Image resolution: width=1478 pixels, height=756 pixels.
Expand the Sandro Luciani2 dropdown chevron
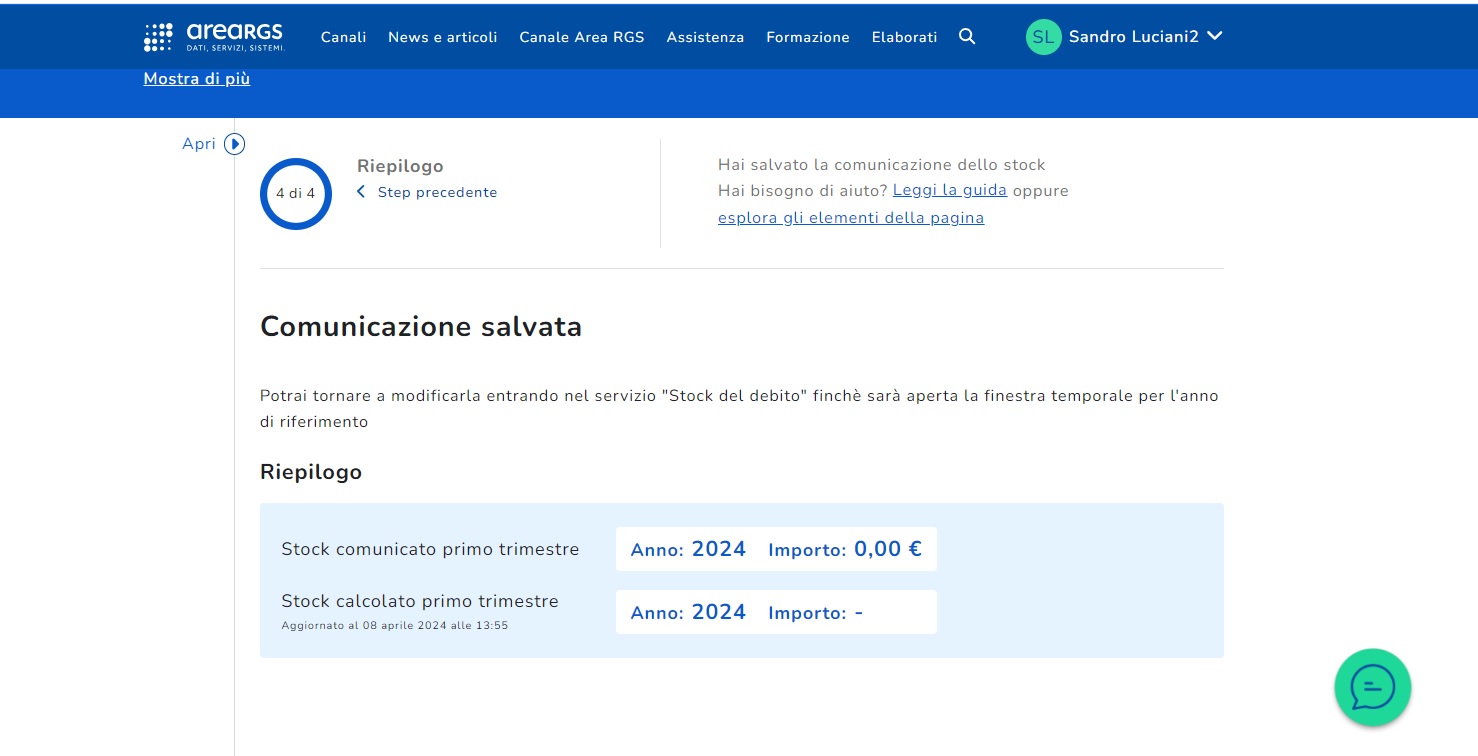click(x=1215, y=36)
